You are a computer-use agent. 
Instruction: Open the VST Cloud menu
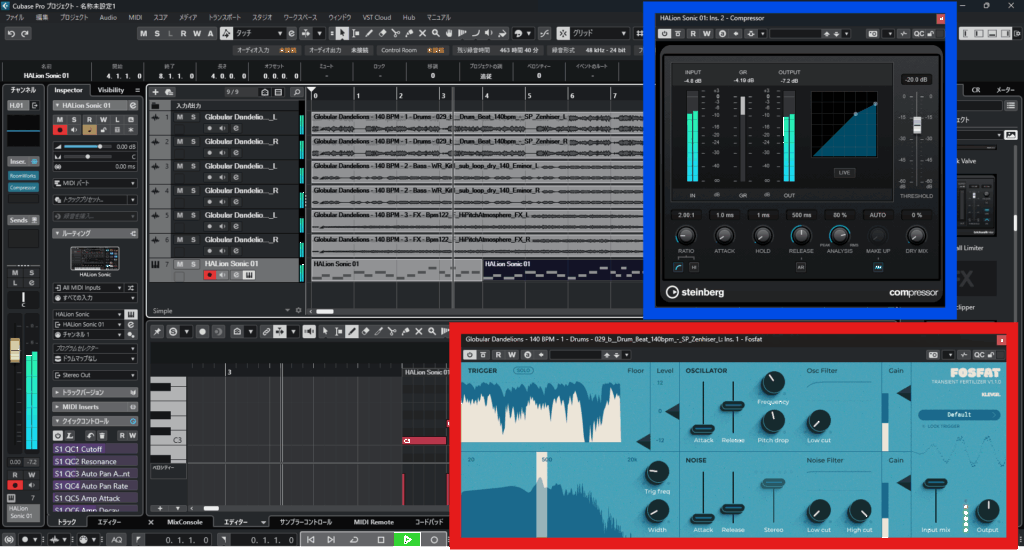377,18
